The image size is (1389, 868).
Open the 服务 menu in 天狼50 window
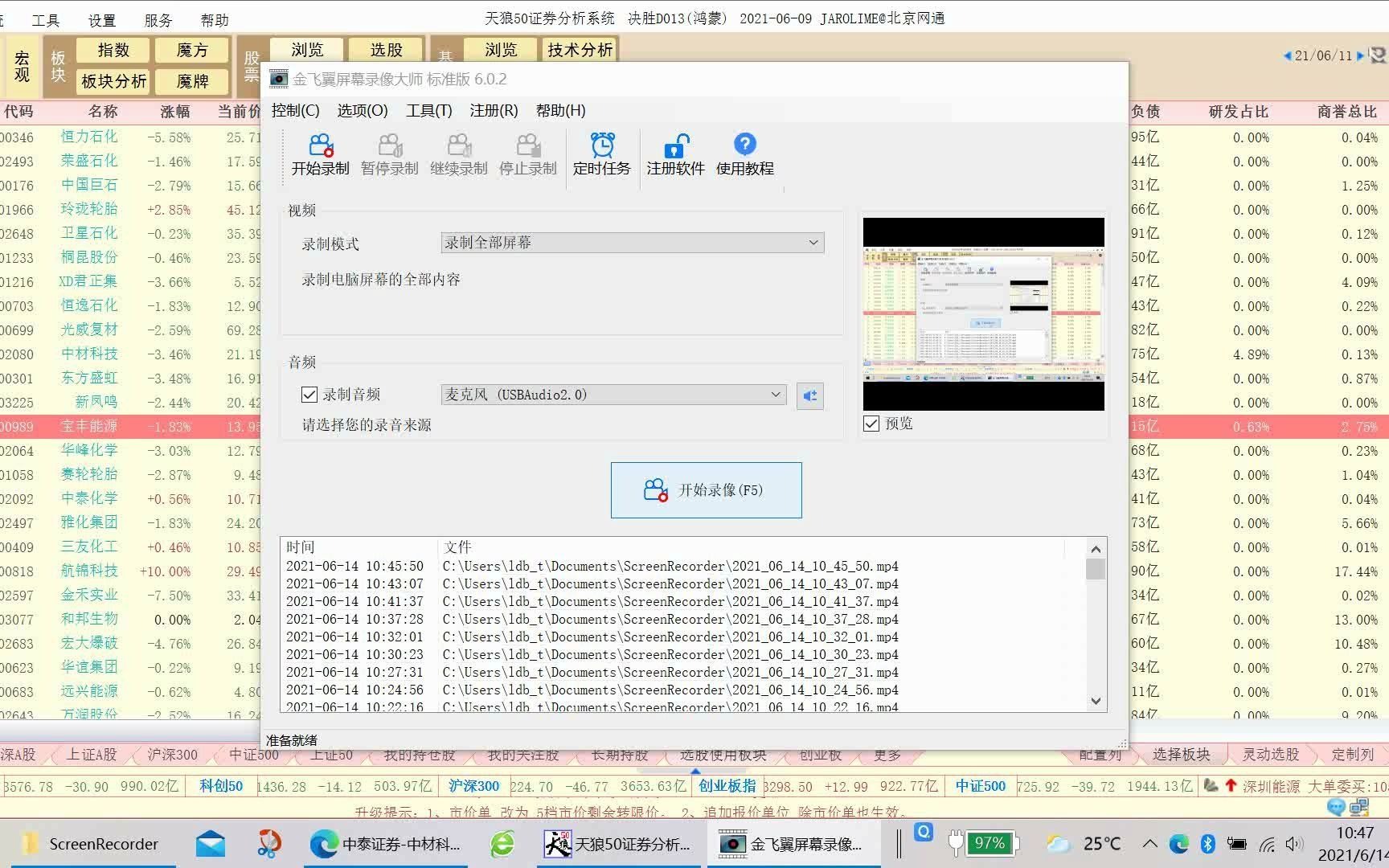click(158, 20)
